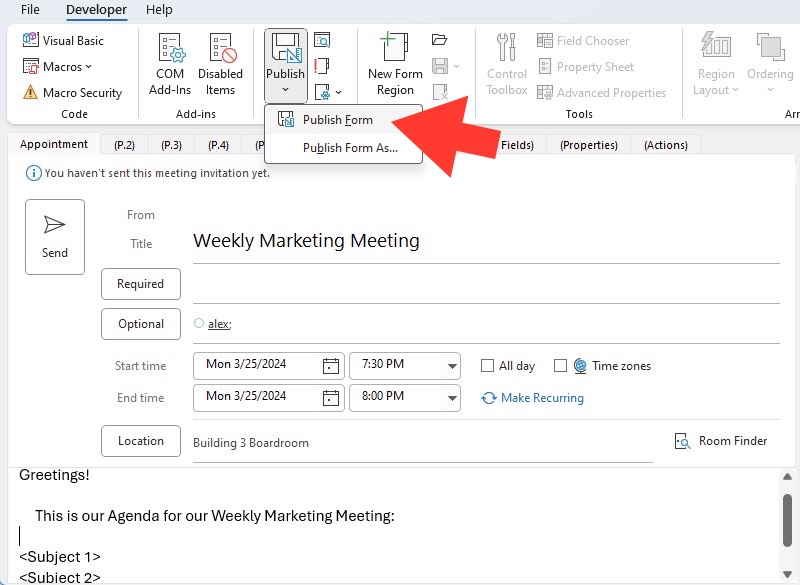The height and width of the screenshot is (585, 800).
Task: Open Macro Security settings
Action: coord(72,92)
